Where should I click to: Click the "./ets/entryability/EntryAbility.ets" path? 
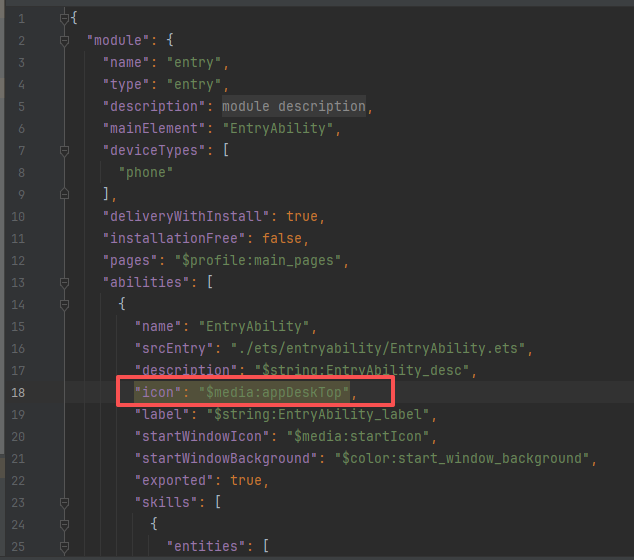[x=378, y=349]
